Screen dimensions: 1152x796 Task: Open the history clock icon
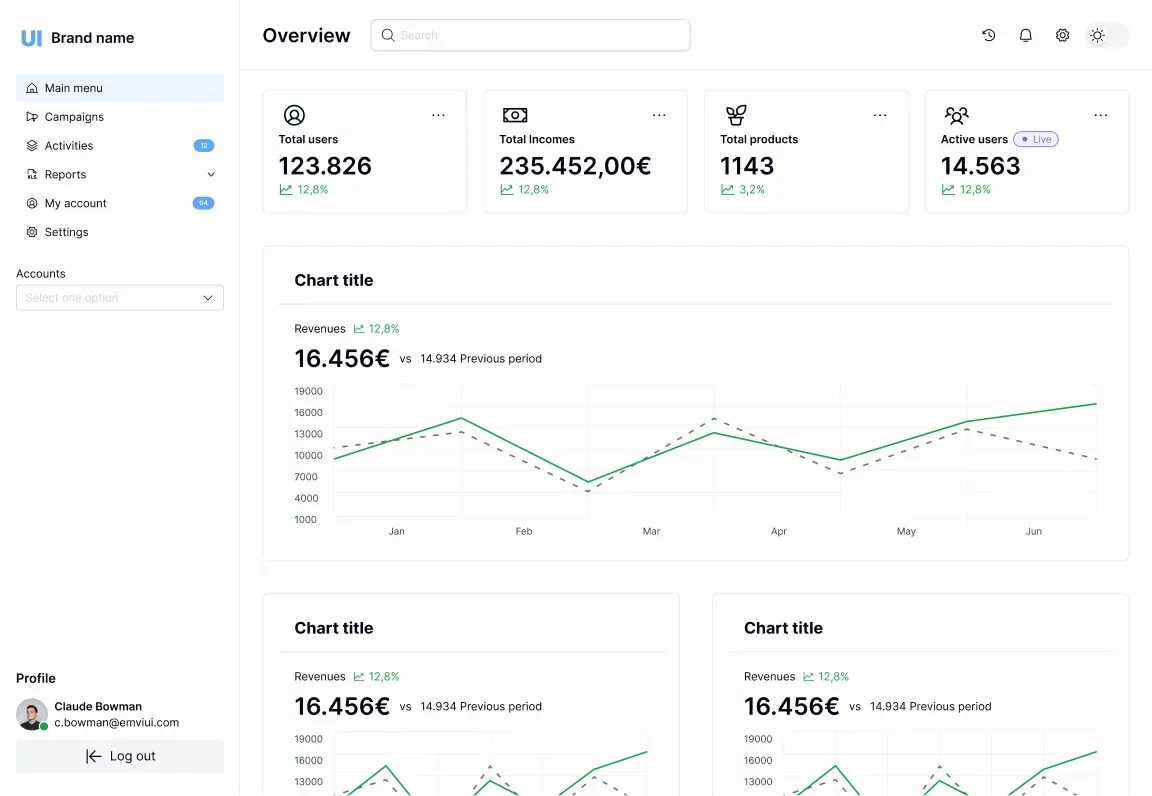click(x=988, y=35)
